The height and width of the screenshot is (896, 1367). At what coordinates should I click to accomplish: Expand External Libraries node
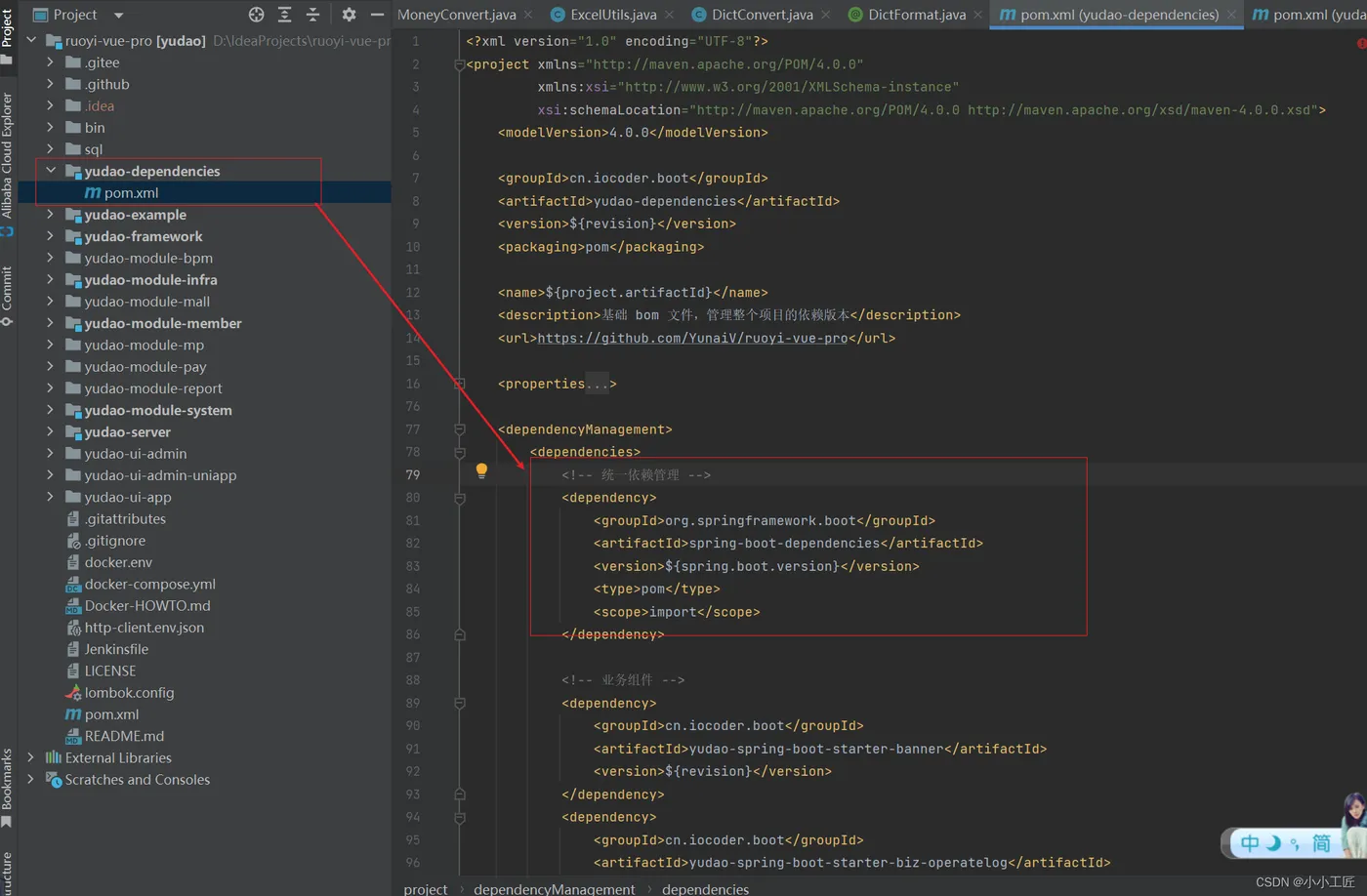[x=31, y=757]
